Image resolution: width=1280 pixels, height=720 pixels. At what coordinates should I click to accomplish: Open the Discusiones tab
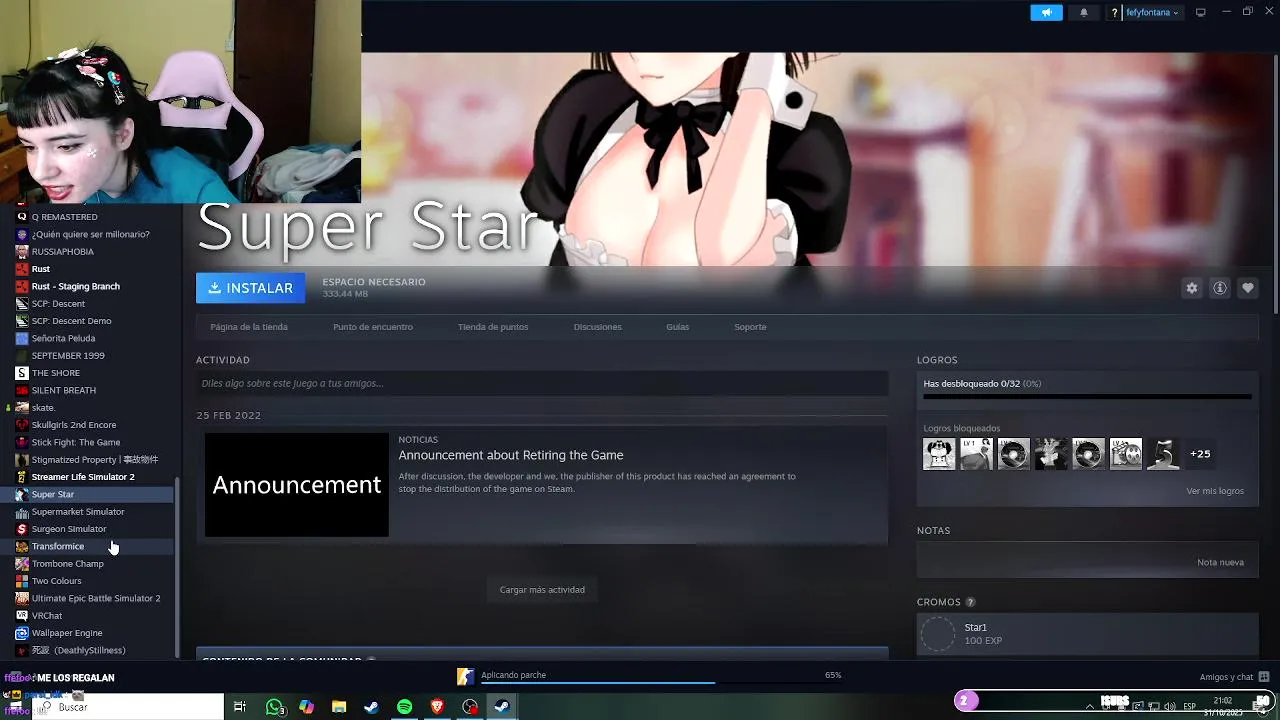[598, 327]
